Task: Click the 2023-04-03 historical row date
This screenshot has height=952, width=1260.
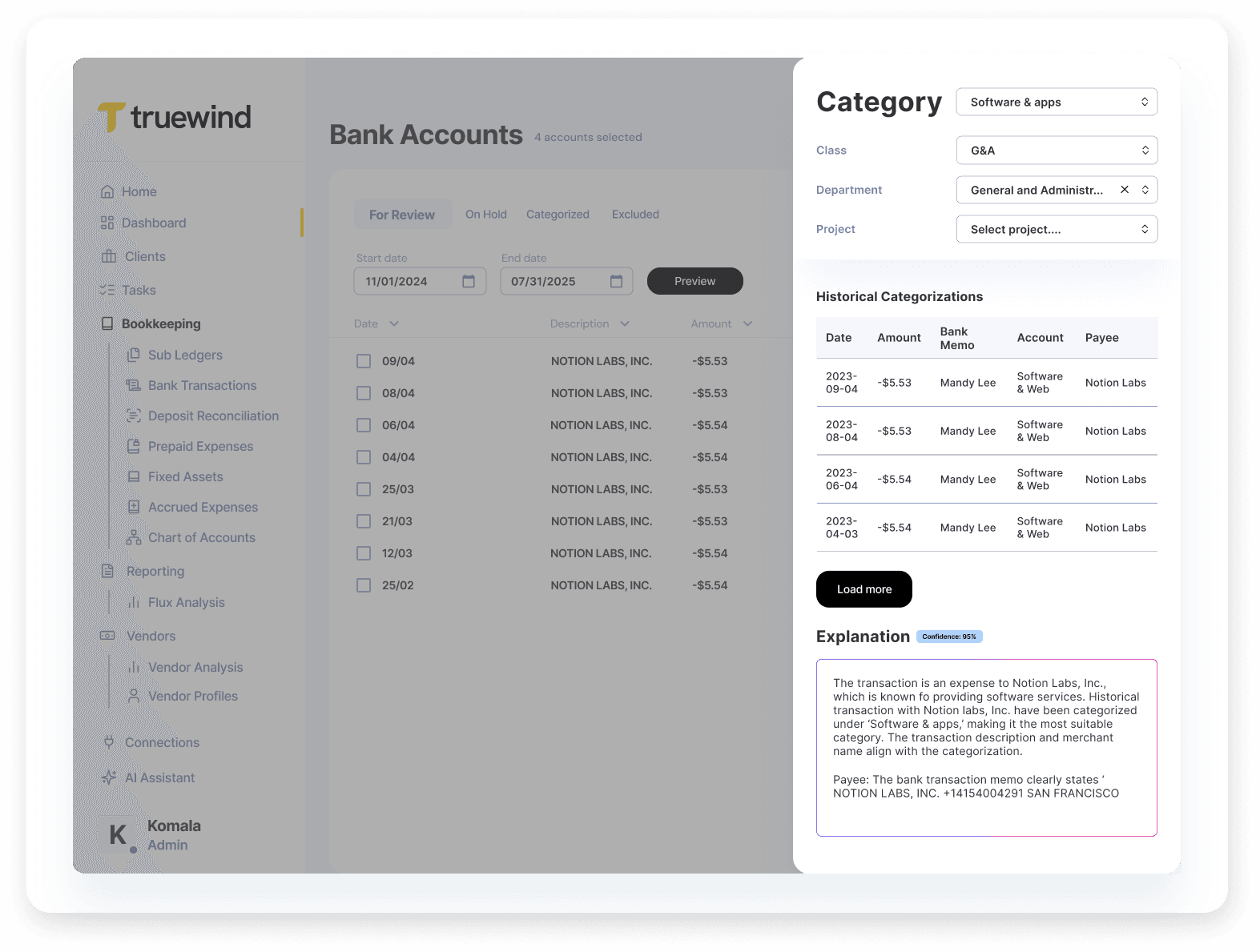Action: coord(842,528)
